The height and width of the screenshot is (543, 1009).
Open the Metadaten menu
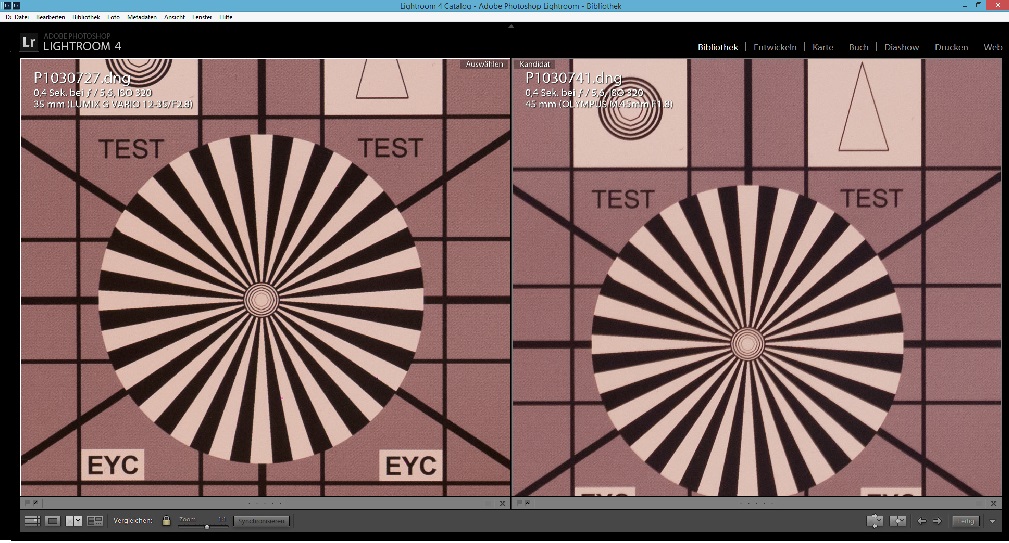pos(142,17)
